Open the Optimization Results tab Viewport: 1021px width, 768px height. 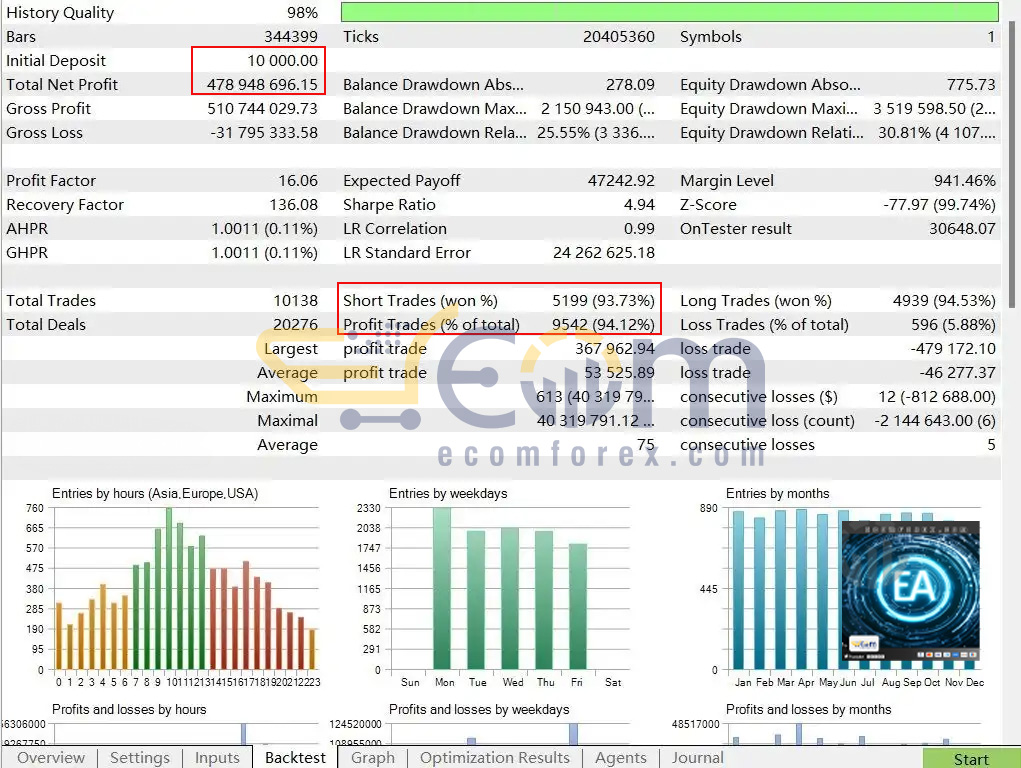click(x=494, y=758)
